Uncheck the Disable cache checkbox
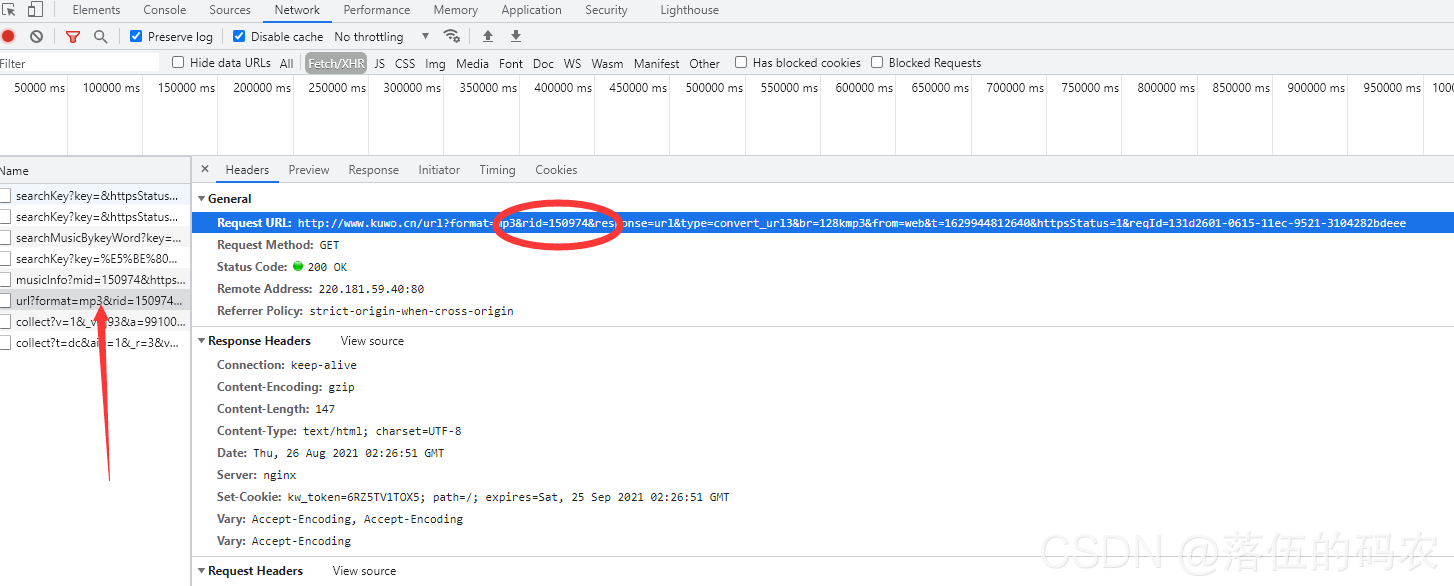 [240, 36]
